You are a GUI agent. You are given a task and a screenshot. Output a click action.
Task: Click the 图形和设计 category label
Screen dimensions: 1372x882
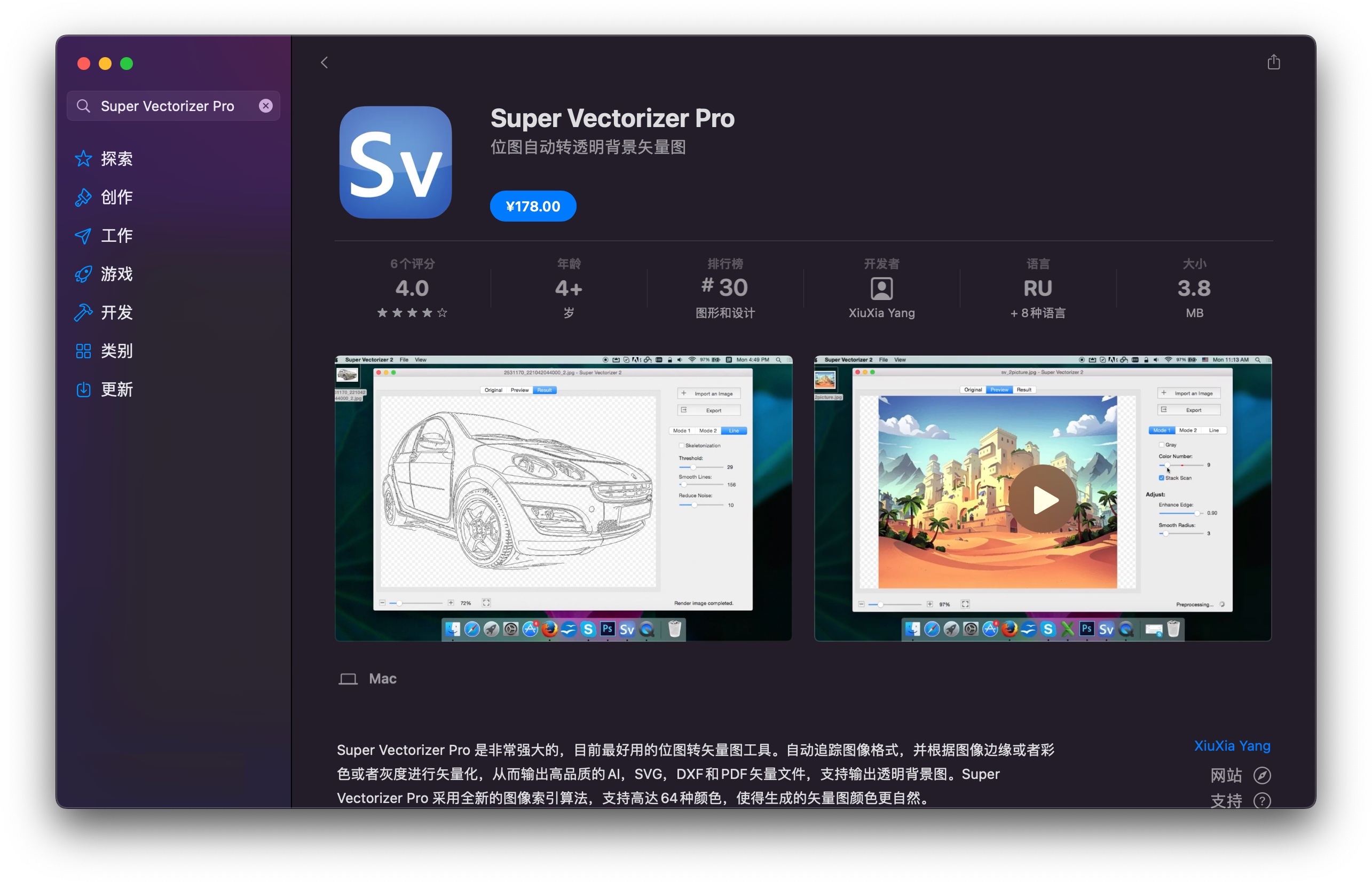tap(725, 313)
